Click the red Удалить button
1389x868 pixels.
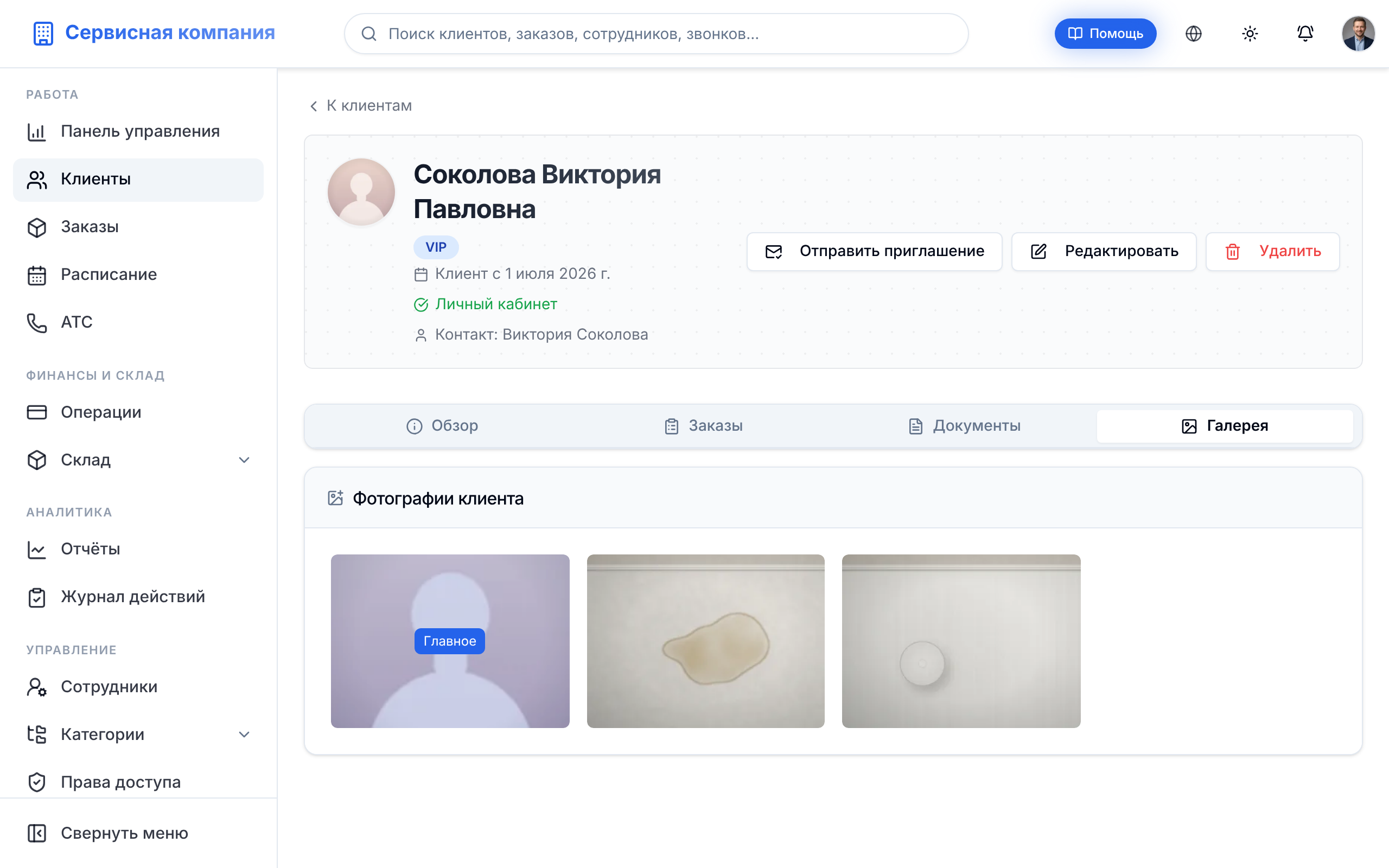tap(1272, 251)
